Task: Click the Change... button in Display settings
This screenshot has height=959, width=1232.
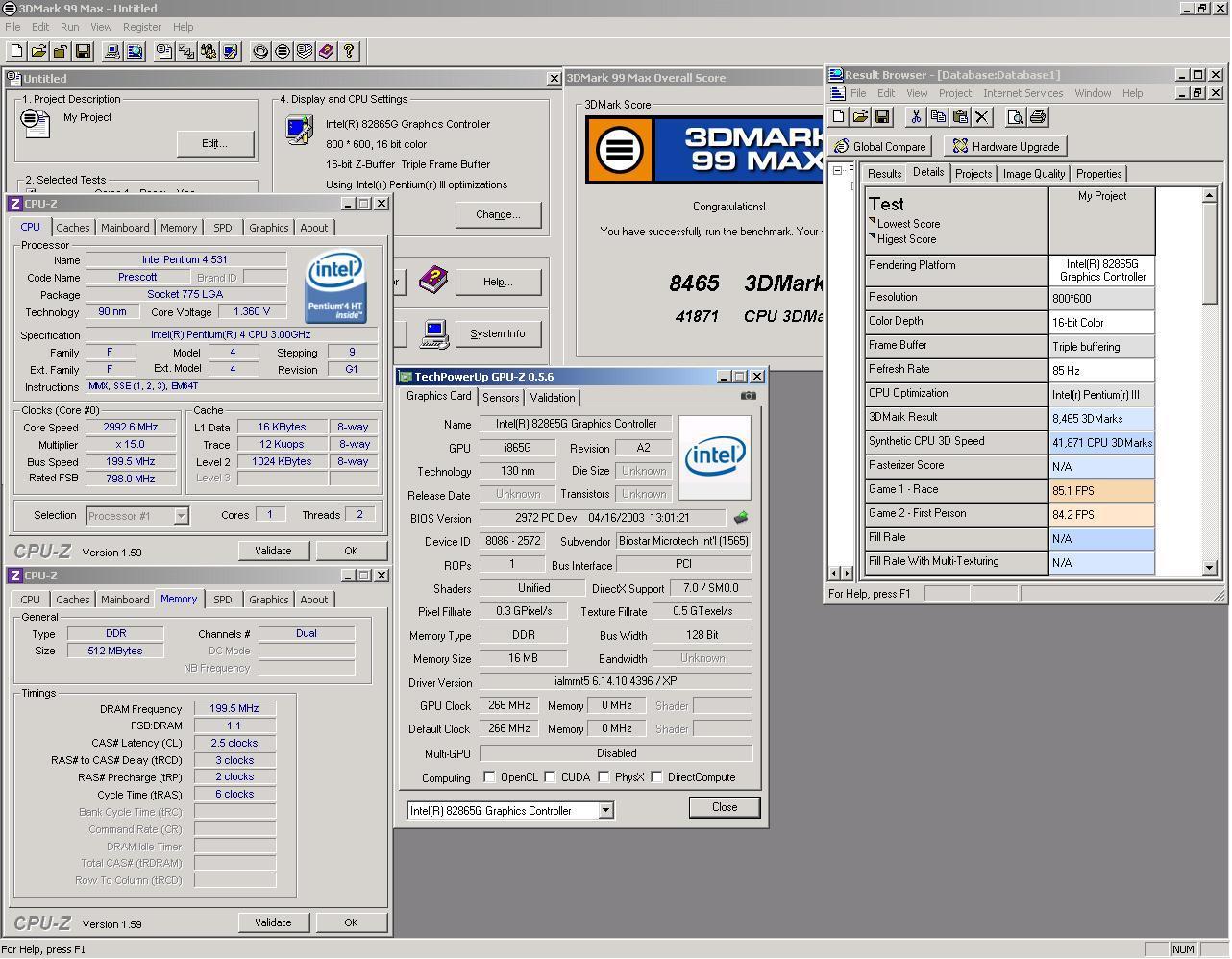Action: (x=498, y=214)
